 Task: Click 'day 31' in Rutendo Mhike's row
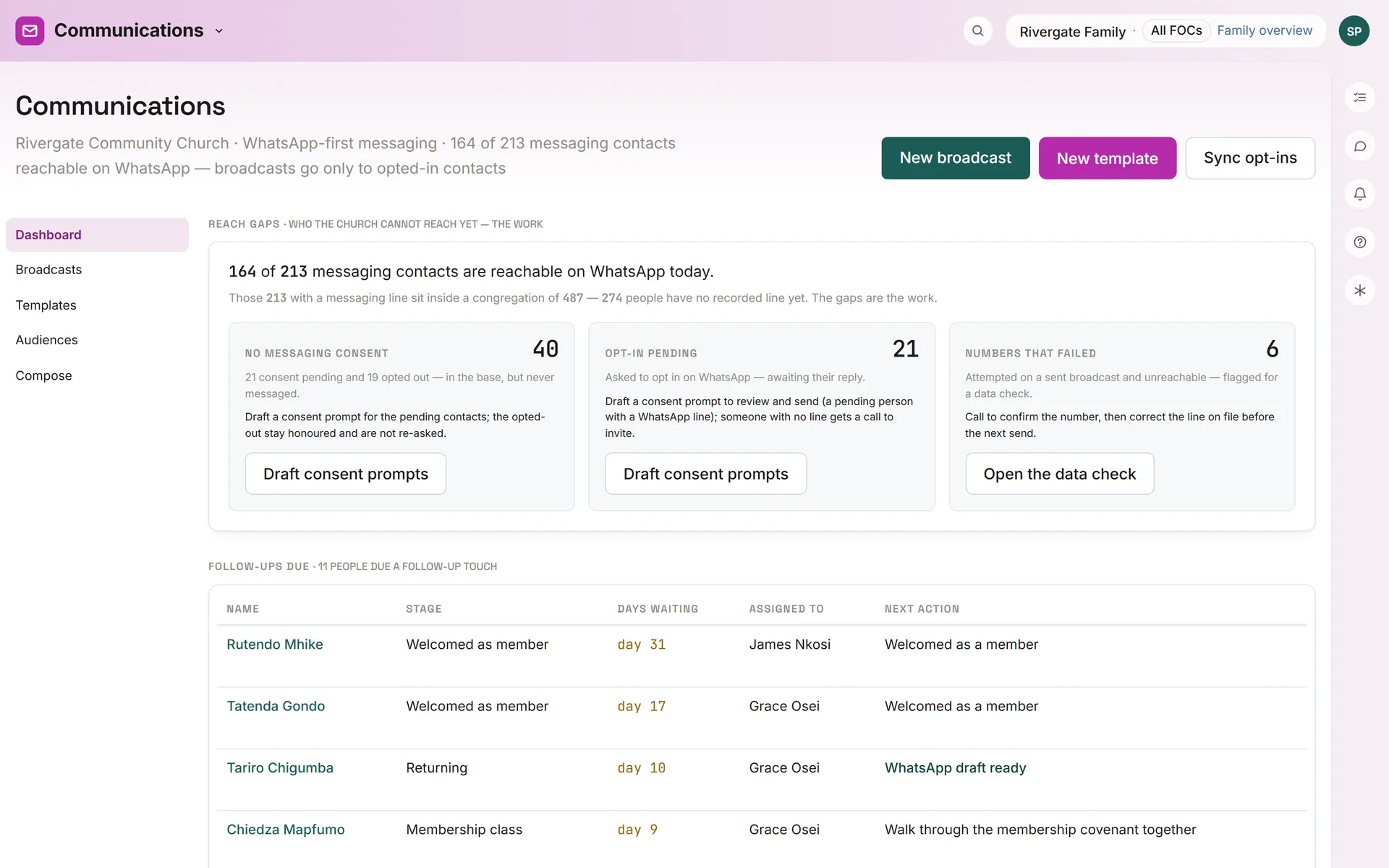[x=641, y=644]
